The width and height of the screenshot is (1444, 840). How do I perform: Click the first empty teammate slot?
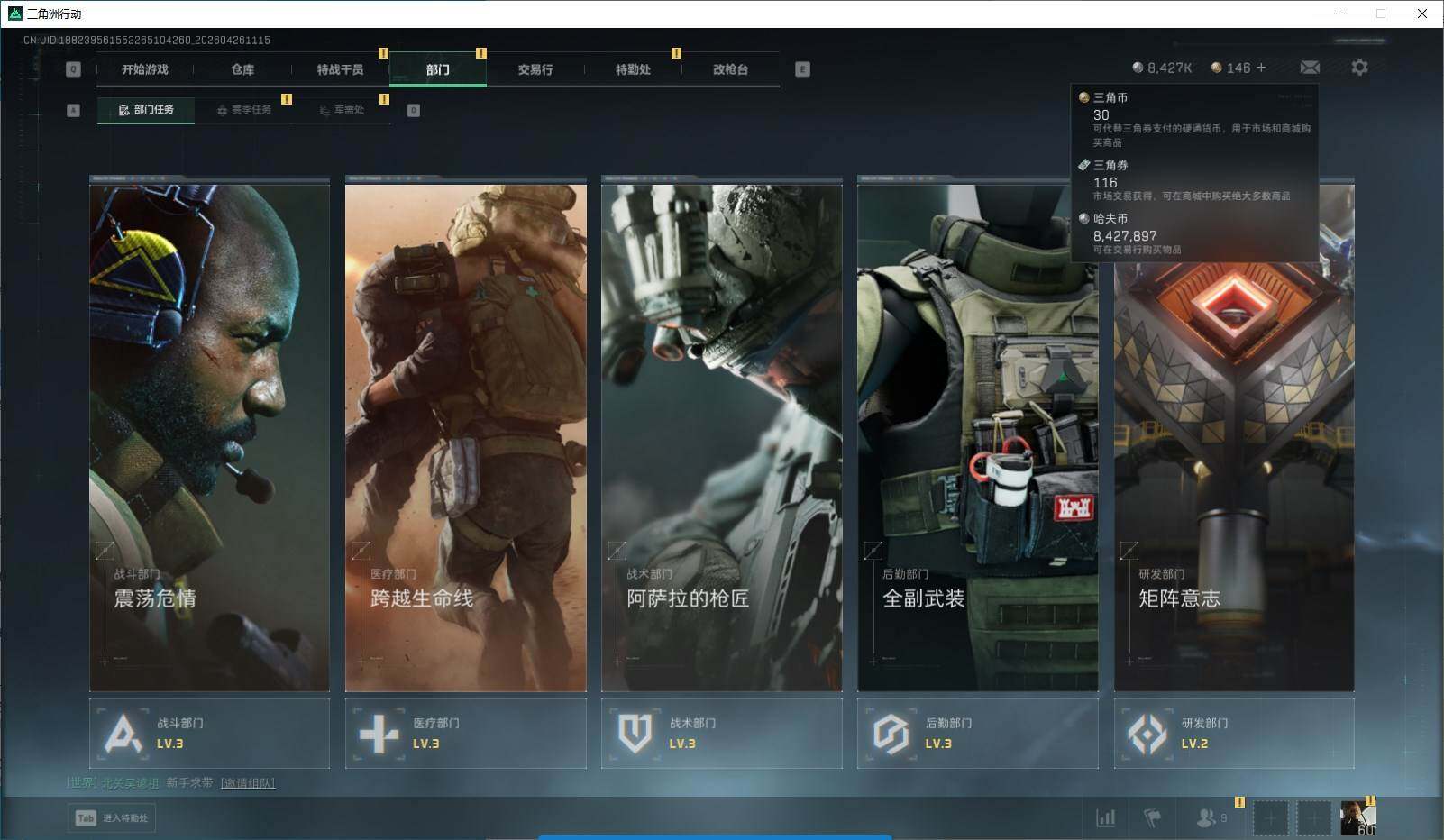click(1270, 818)
